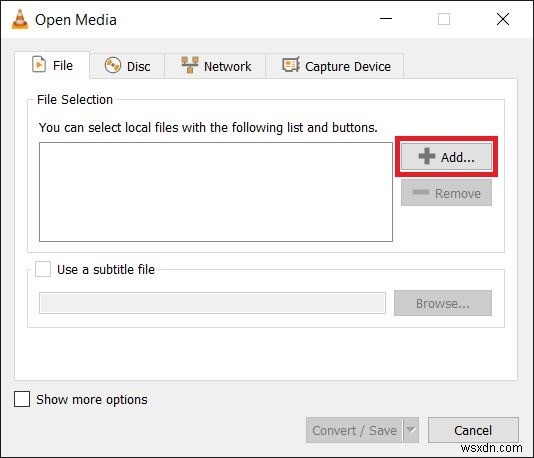Switch to the Disc tab

(127, 66)
